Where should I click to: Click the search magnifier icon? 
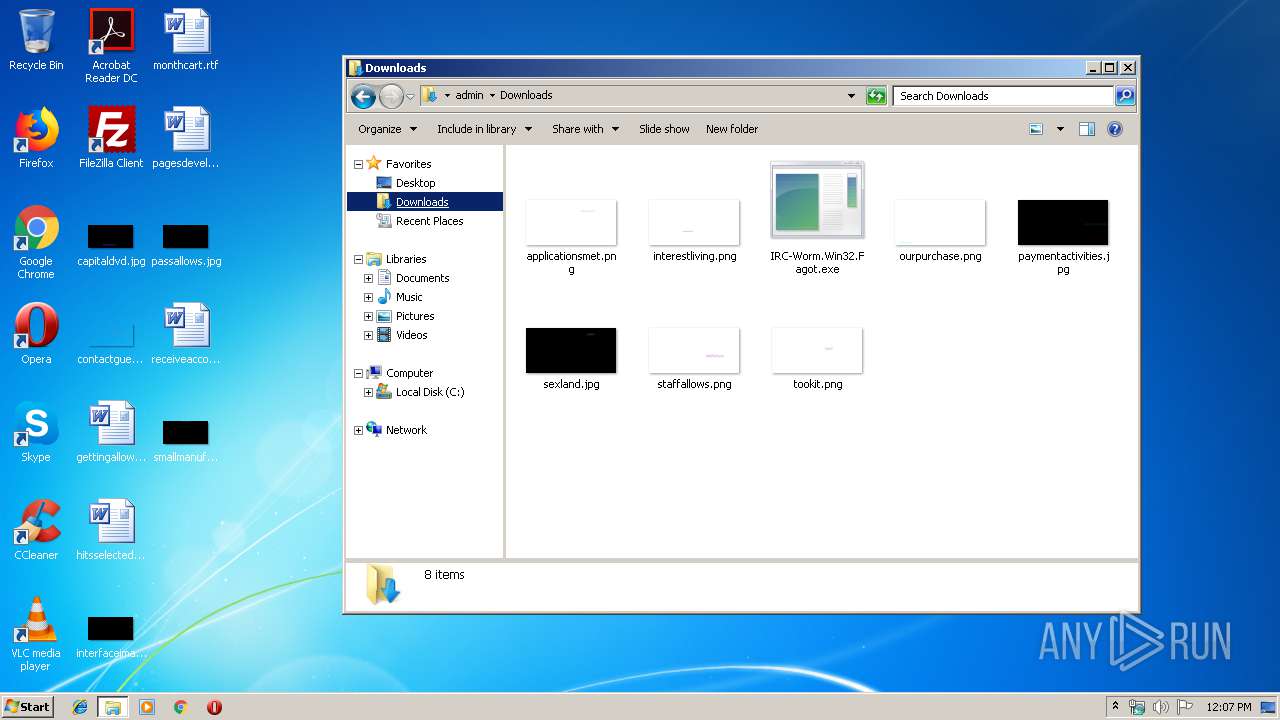coord(1125,96)
